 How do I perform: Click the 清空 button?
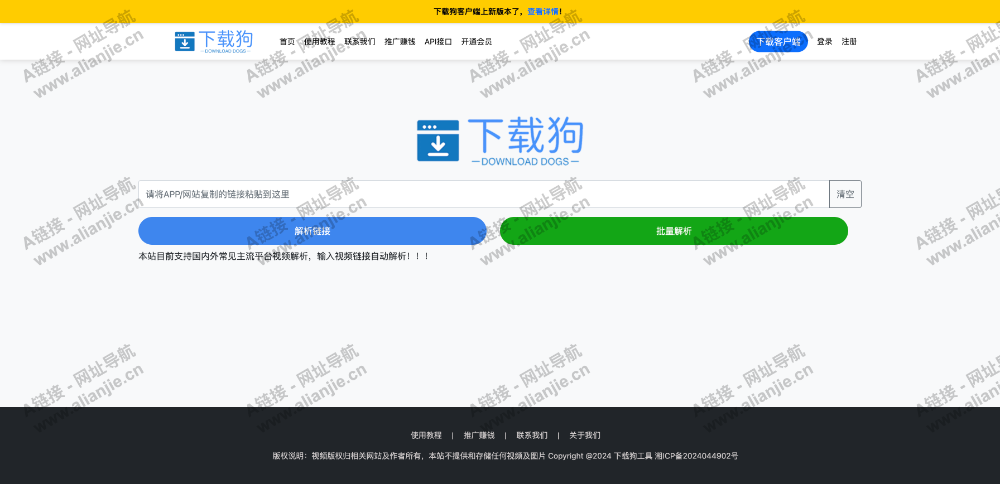[845, 194]
